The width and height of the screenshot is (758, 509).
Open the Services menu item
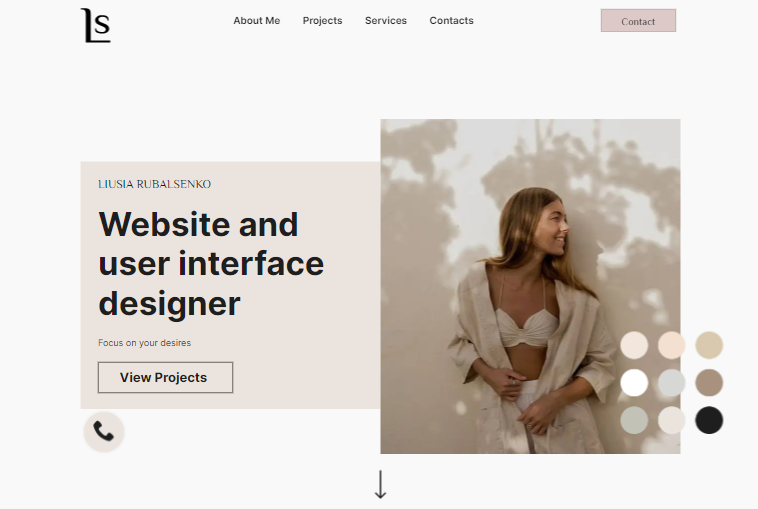(386, 21)
